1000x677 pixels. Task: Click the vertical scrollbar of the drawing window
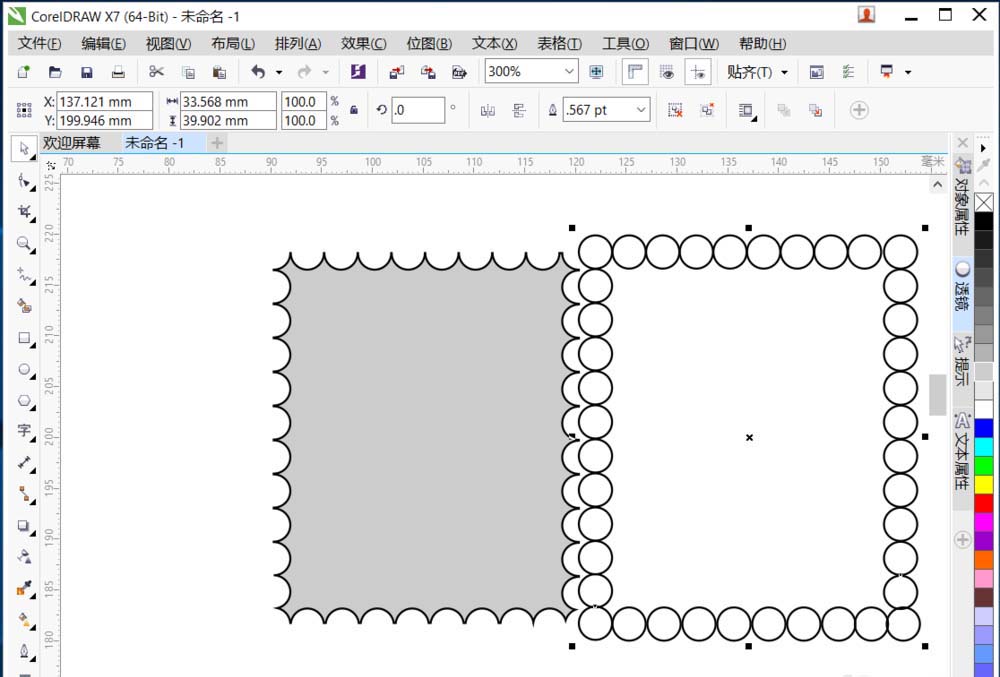click(938, 395)
